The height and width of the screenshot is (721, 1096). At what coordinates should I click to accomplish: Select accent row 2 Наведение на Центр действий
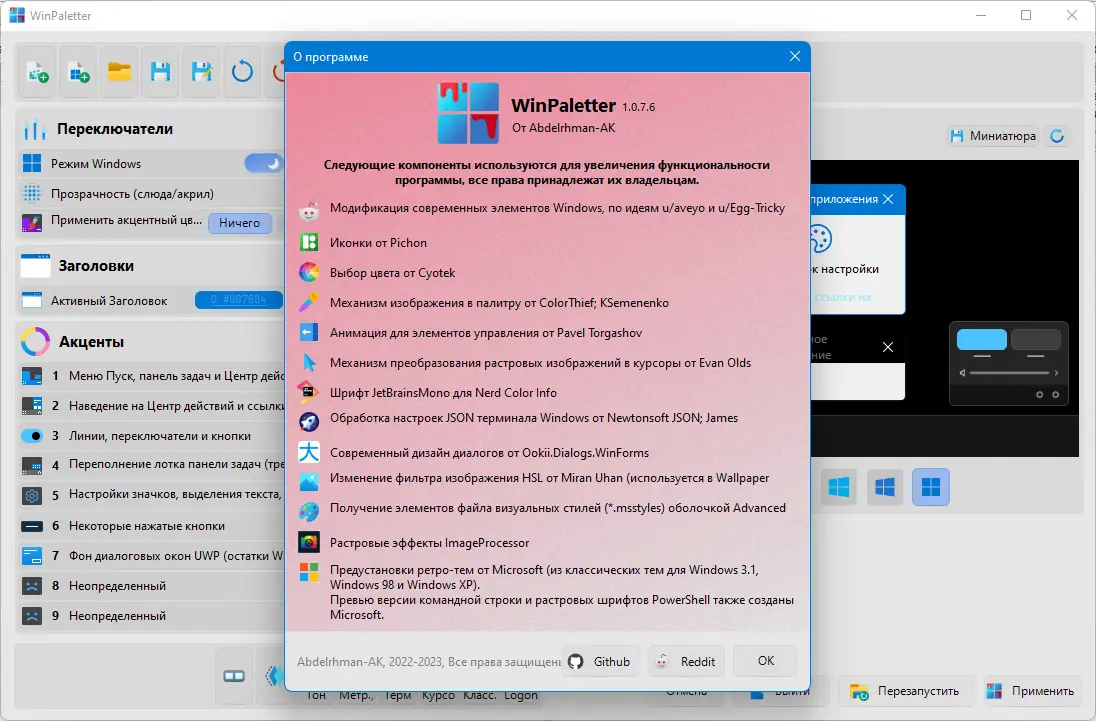[151, 406]
